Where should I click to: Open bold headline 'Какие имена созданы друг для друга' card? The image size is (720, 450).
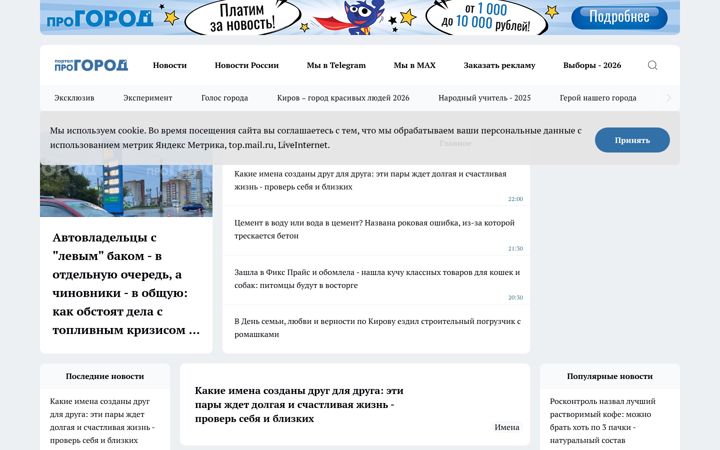point(299,405)
